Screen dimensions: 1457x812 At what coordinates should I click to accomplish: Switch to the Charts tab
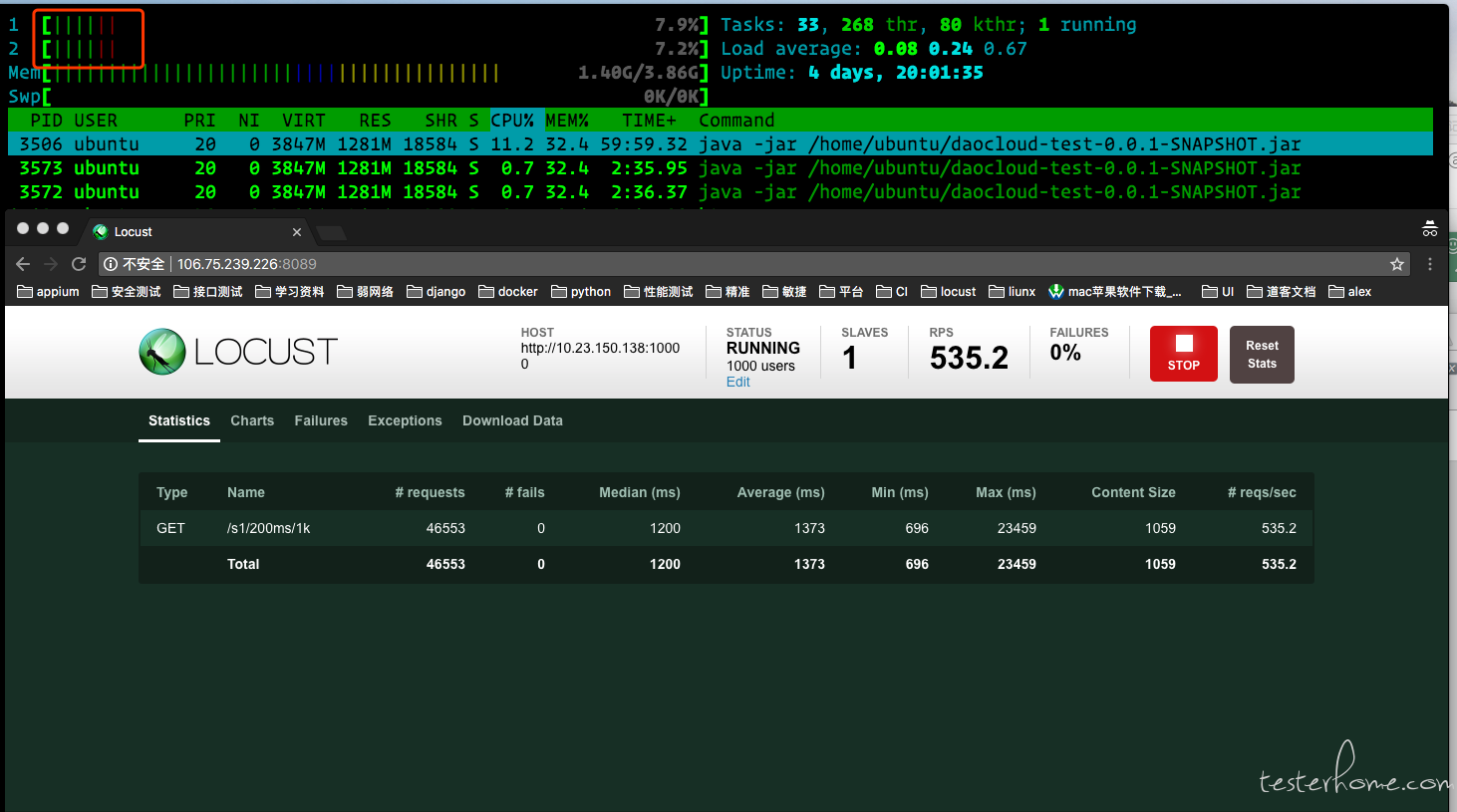[252, 421]
